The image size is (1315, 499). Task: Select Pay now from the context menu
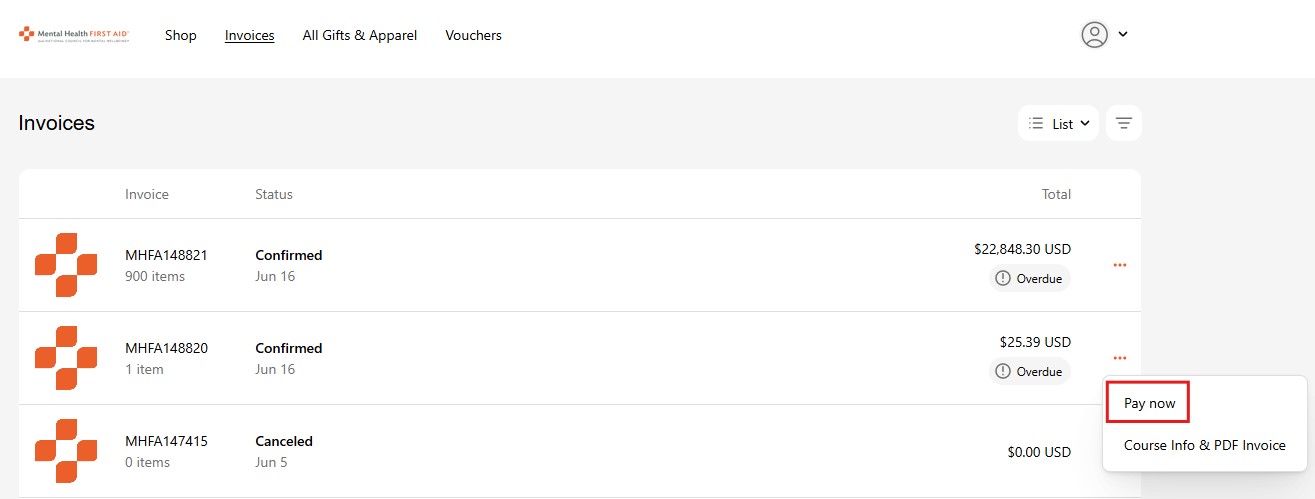tap(1149, 403)
